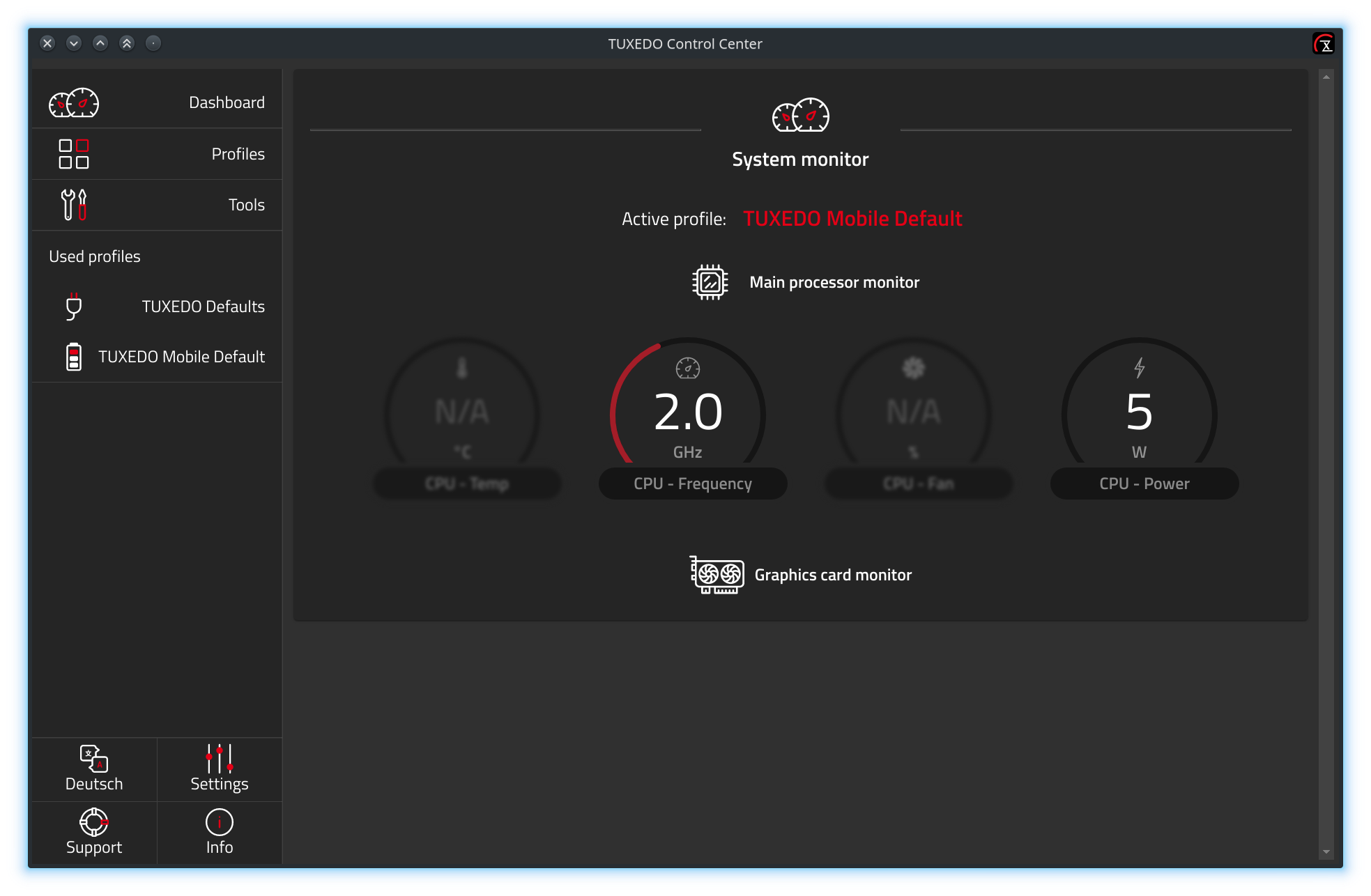The height and width of the screenshot is (896, 1371).
Task: Select the Tools wrench icon
Action: pyautogui.click(x=74, y=205)
